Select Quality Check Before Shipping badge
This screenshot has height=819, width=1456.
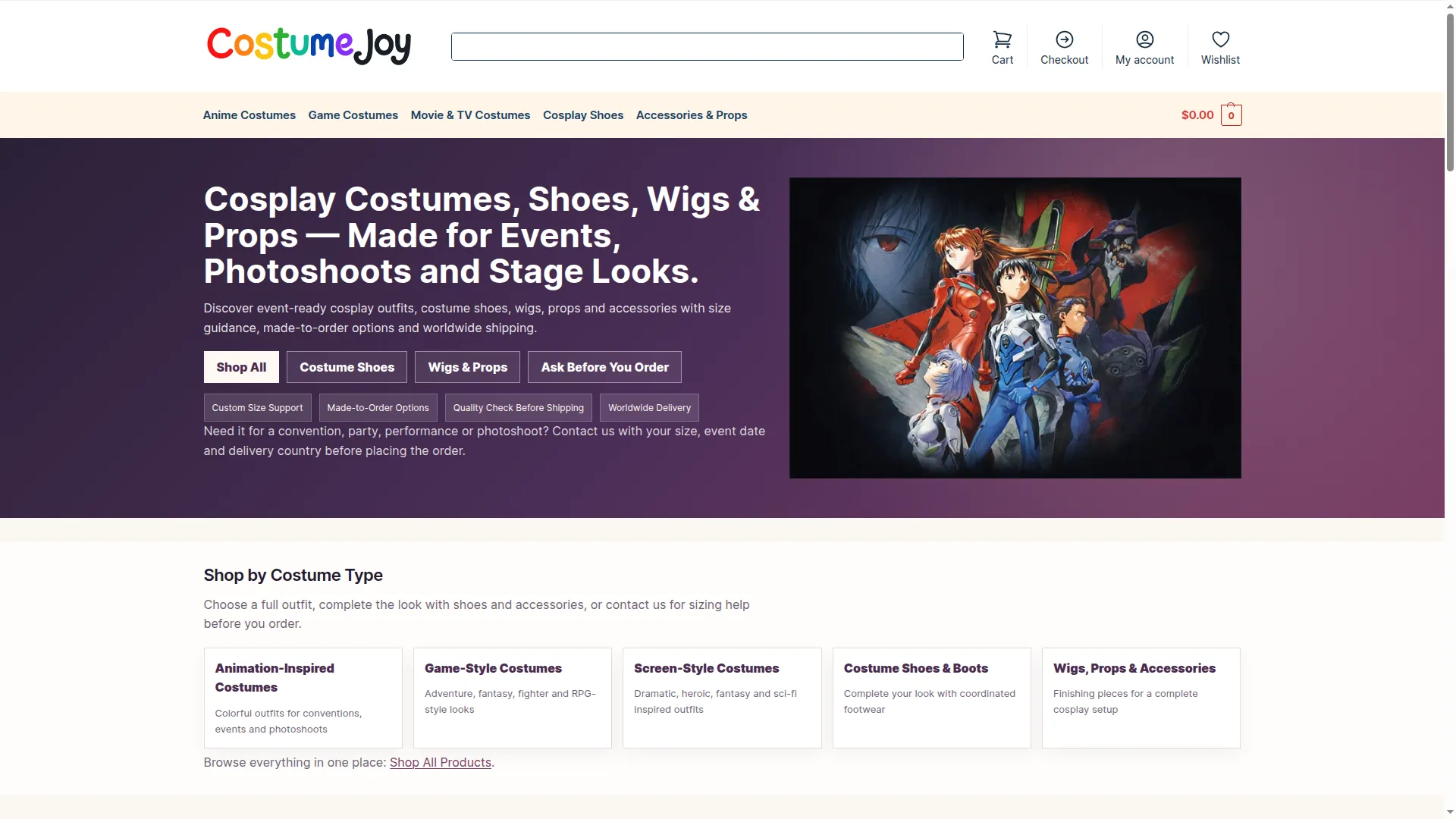pos(518,407)
